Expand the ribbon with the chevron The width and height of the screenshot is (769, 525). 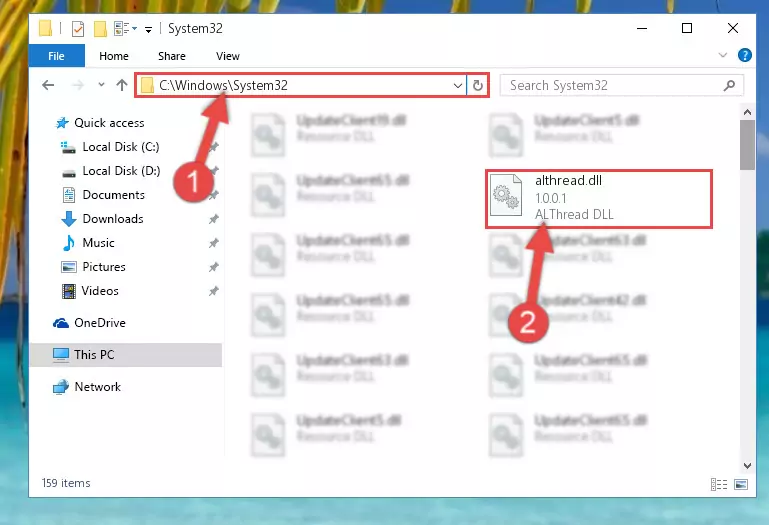click(x=722, y=55)
